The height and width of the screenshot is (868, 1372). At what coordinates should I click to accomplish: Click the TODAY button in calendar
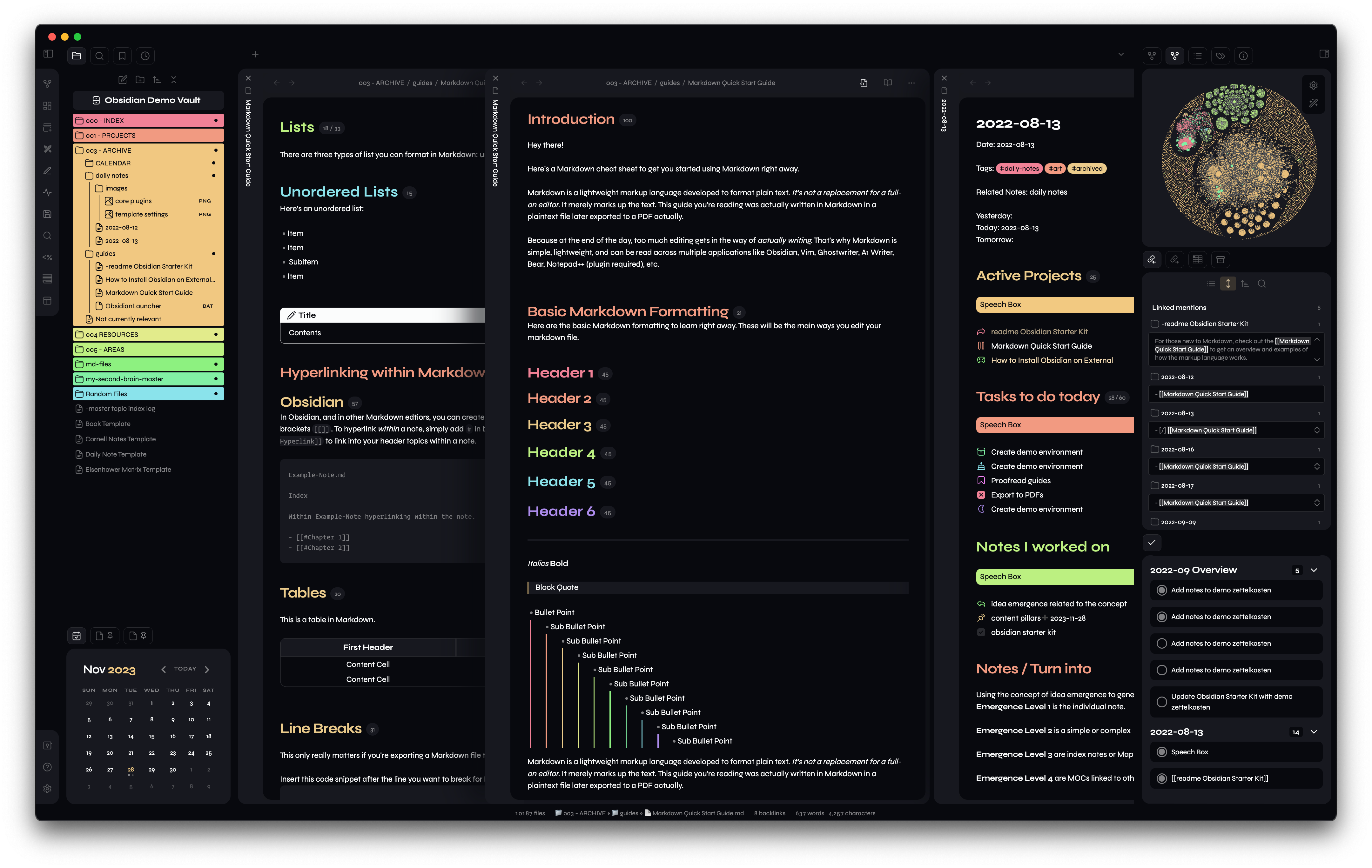pos(185,669)
